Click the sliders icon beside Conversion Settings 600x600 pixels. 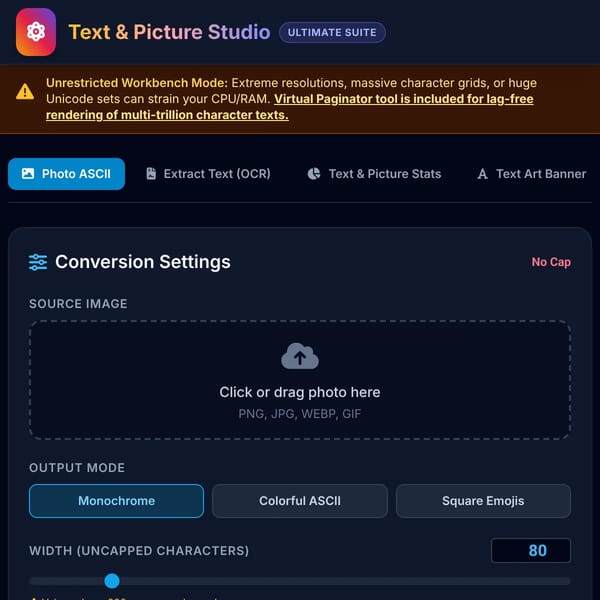click(x=38, y=262)
